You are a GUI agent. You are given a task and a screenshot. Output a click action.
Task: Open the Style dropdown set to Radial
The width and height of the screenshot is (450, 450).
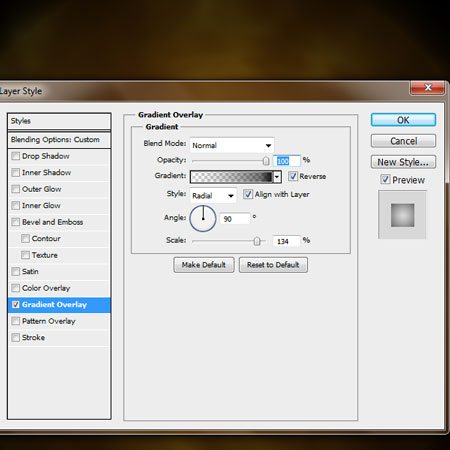click(213, 195)
